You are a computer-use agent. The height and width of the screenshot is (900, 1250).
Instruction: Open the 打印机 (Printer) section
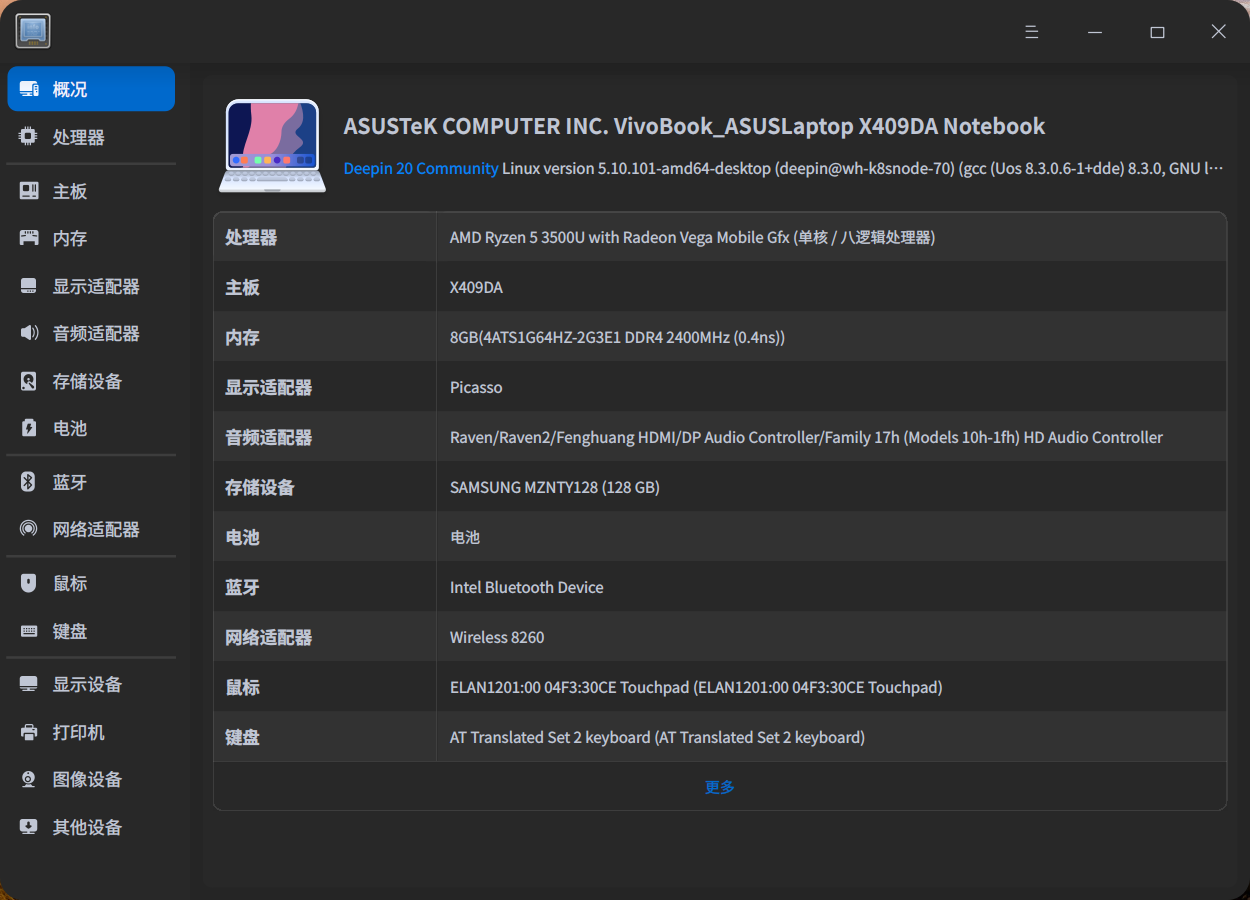click(x=70, y=732)
